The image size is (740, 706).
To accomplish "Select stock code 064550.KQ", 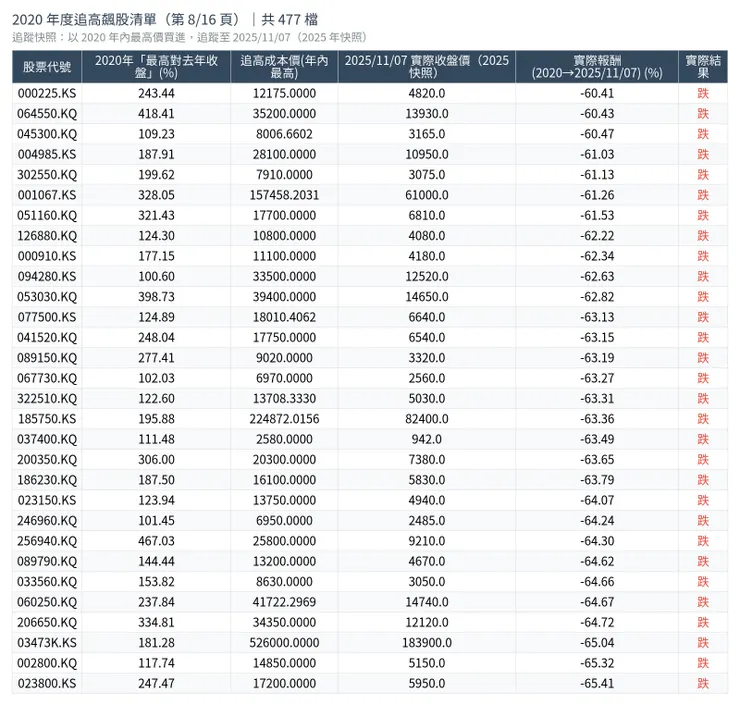I will [47, 114].
